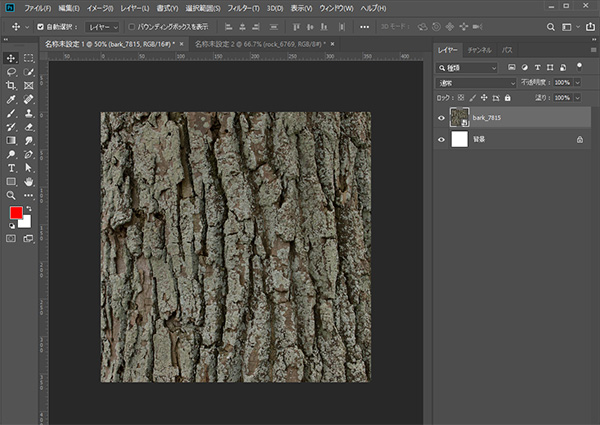Image resolution: width=600 pixels, height=425 pixels.
Task: Enable バウンディングボックスを表示 checkbox
Action: click(131, 27)
